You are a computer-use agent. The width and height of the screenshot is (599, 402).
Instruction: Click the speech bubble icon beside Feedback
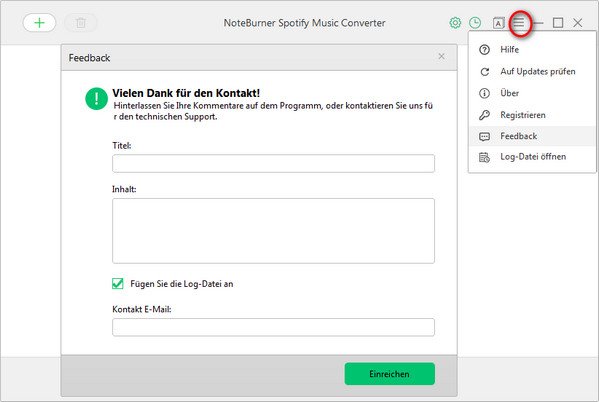point(484,136)
